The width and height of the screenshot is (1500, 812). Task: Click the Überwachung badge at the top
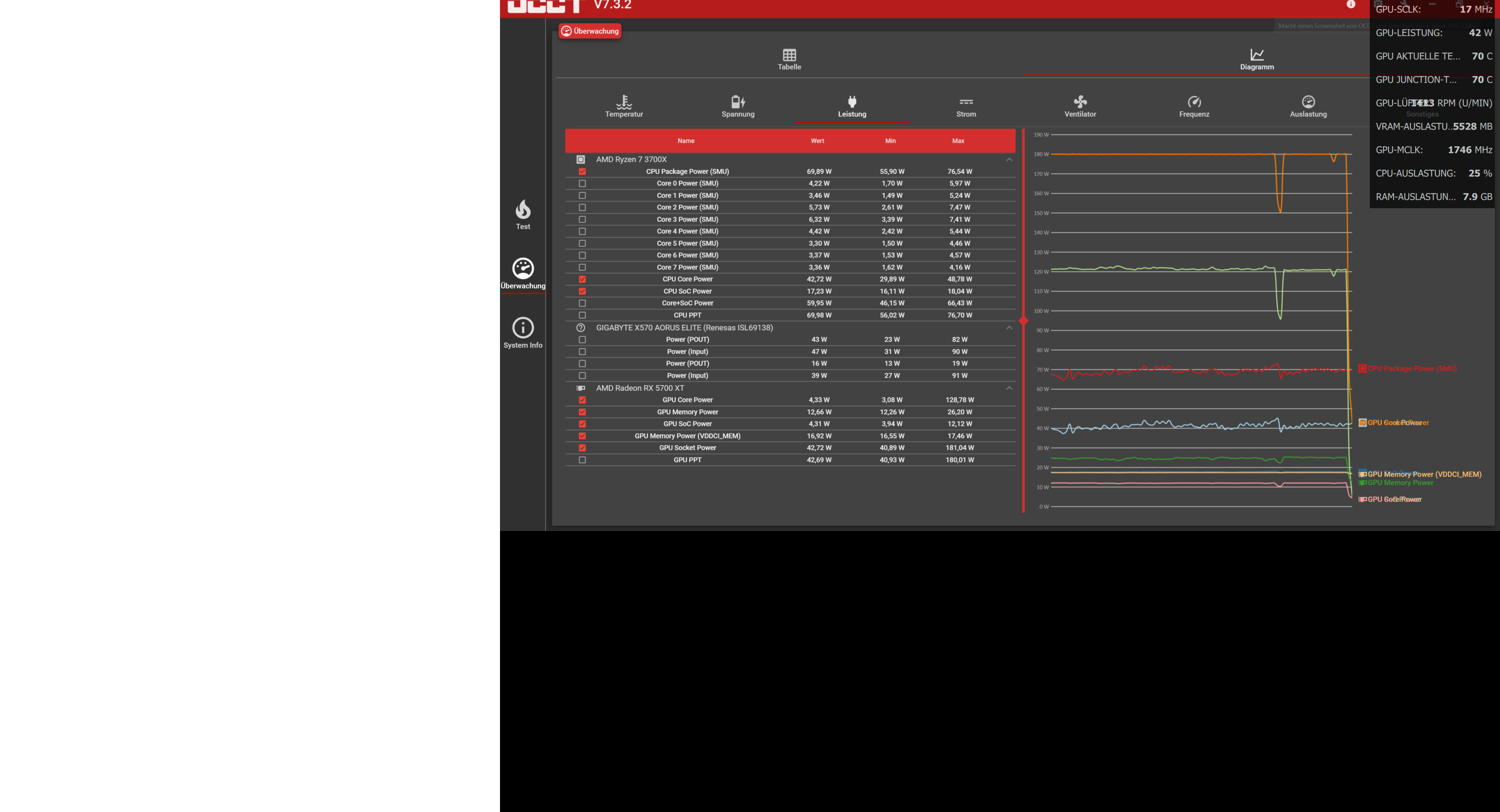tap(589, 31)
